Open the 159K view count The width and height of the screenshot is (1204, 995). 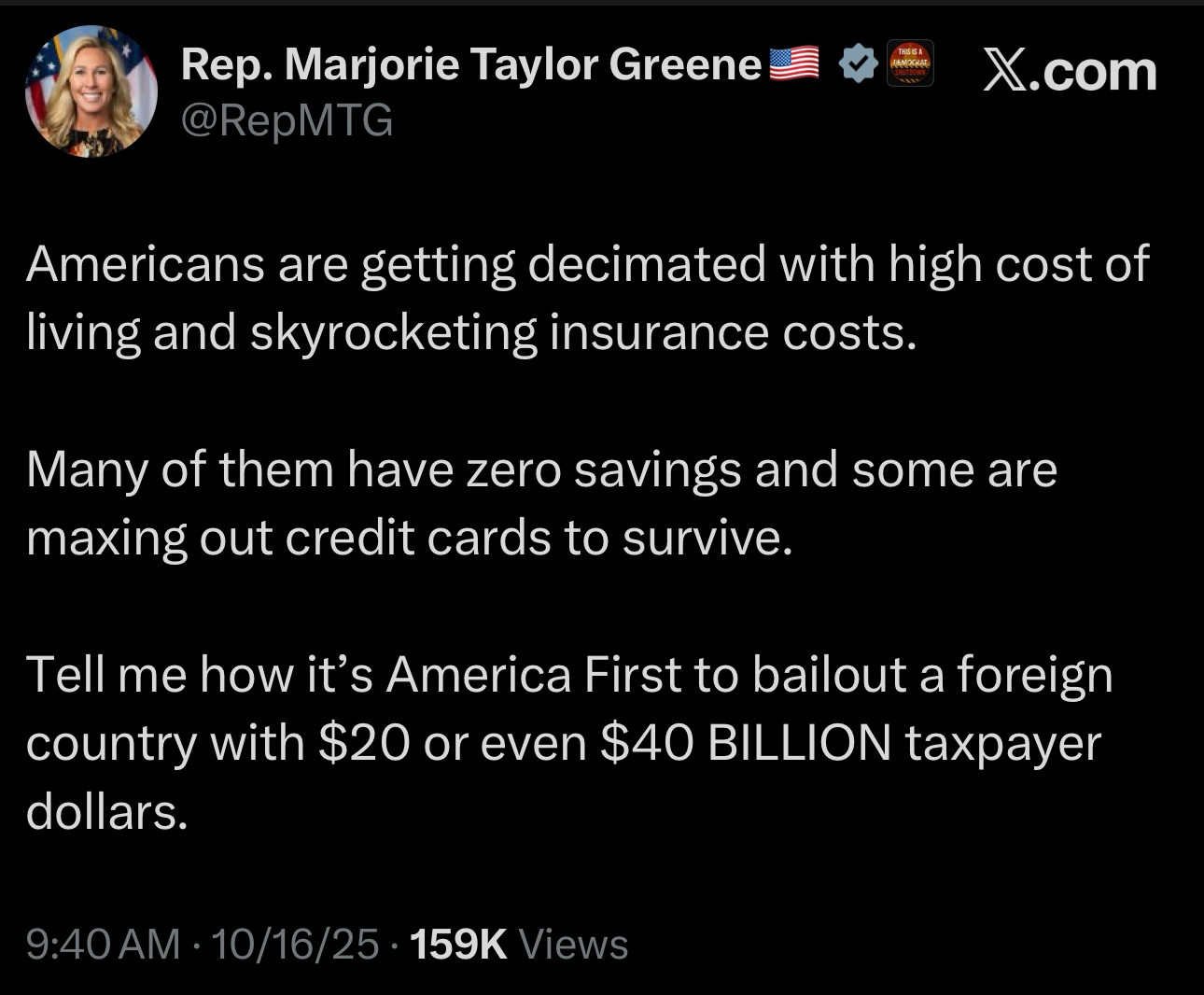[458, 944]
